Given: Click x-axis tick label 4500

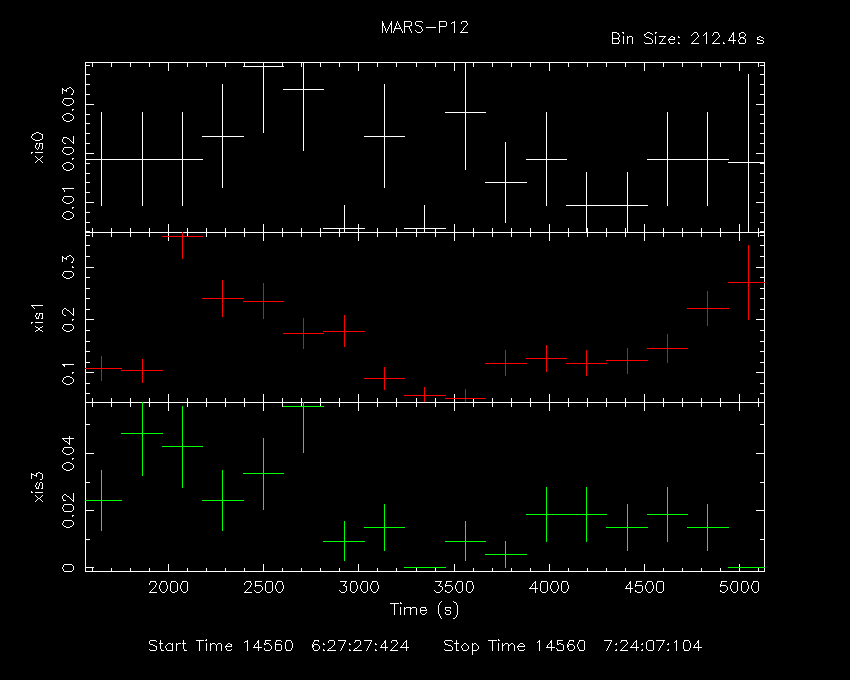Looking at the screenshot, I should pyautogui.click(x=645, y=587).
